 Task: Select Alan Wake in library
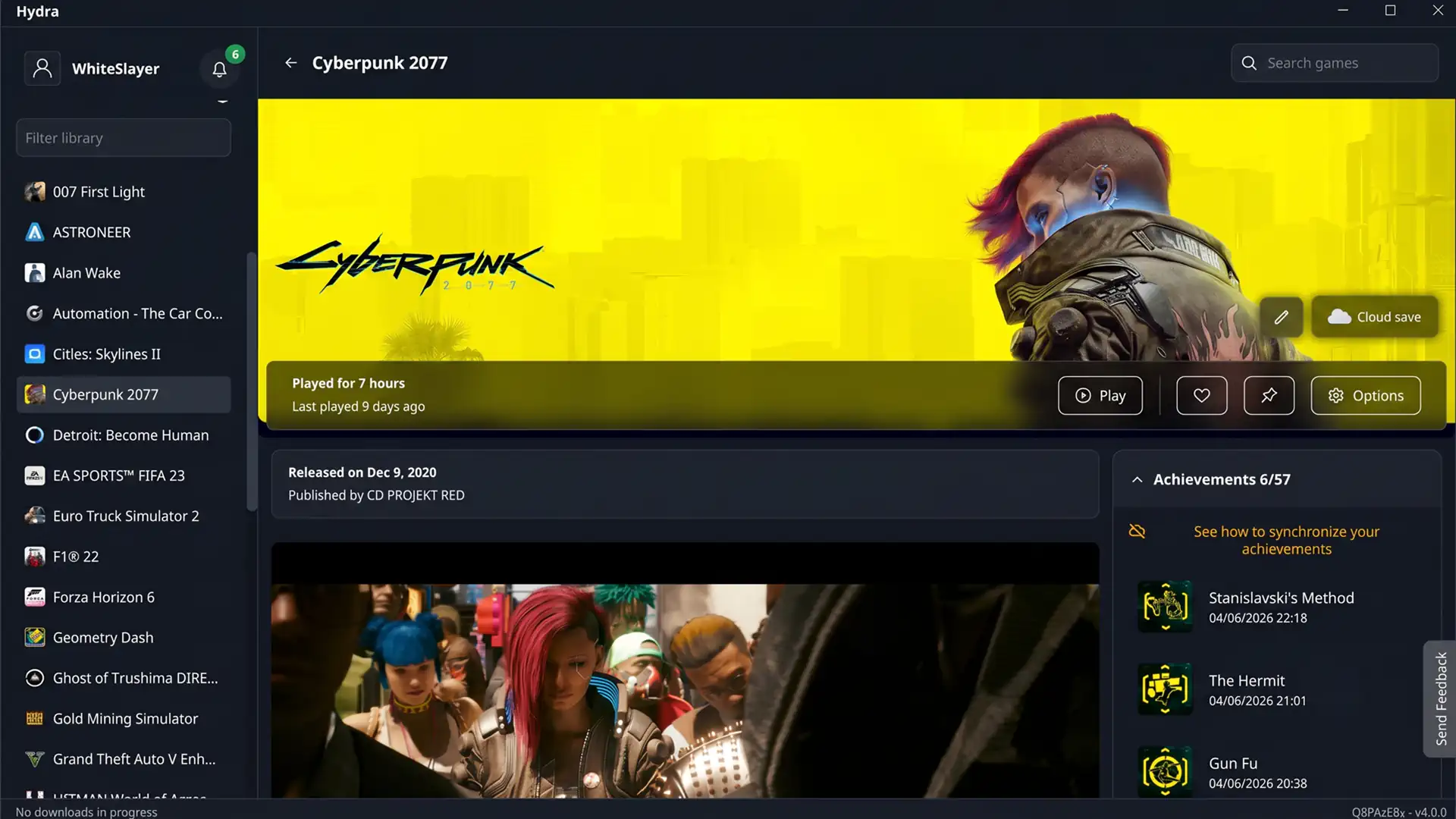click(124, 273)
